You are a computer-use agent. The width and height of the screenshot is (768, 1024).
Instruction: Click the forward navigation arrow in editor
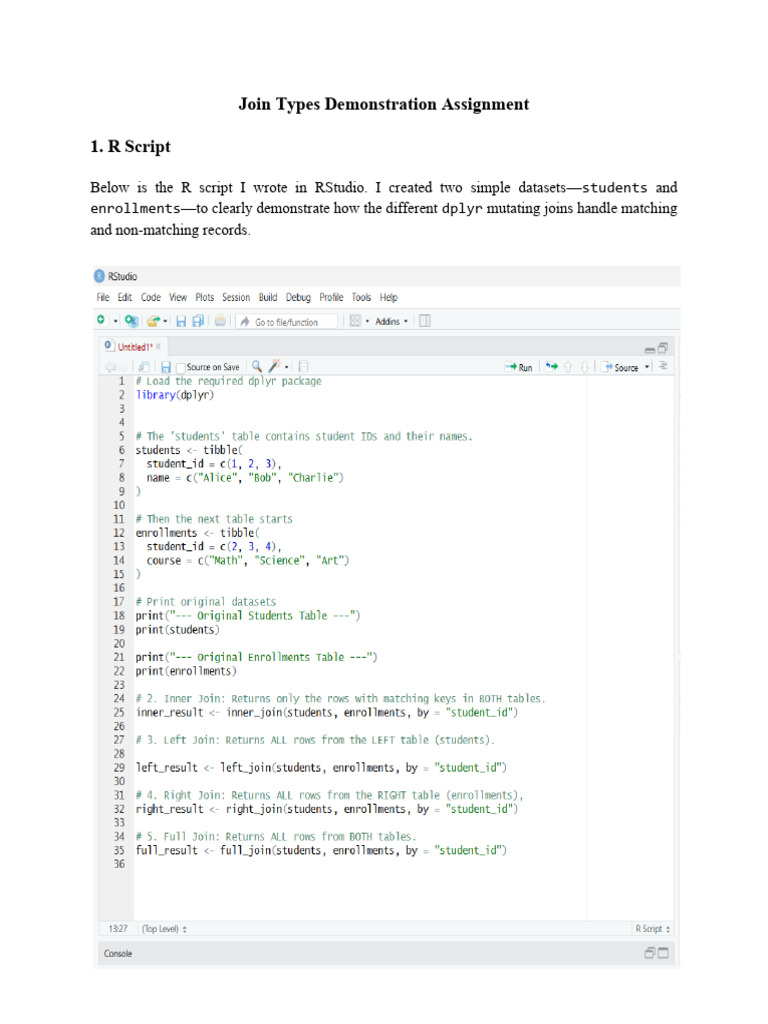[122, 367]
